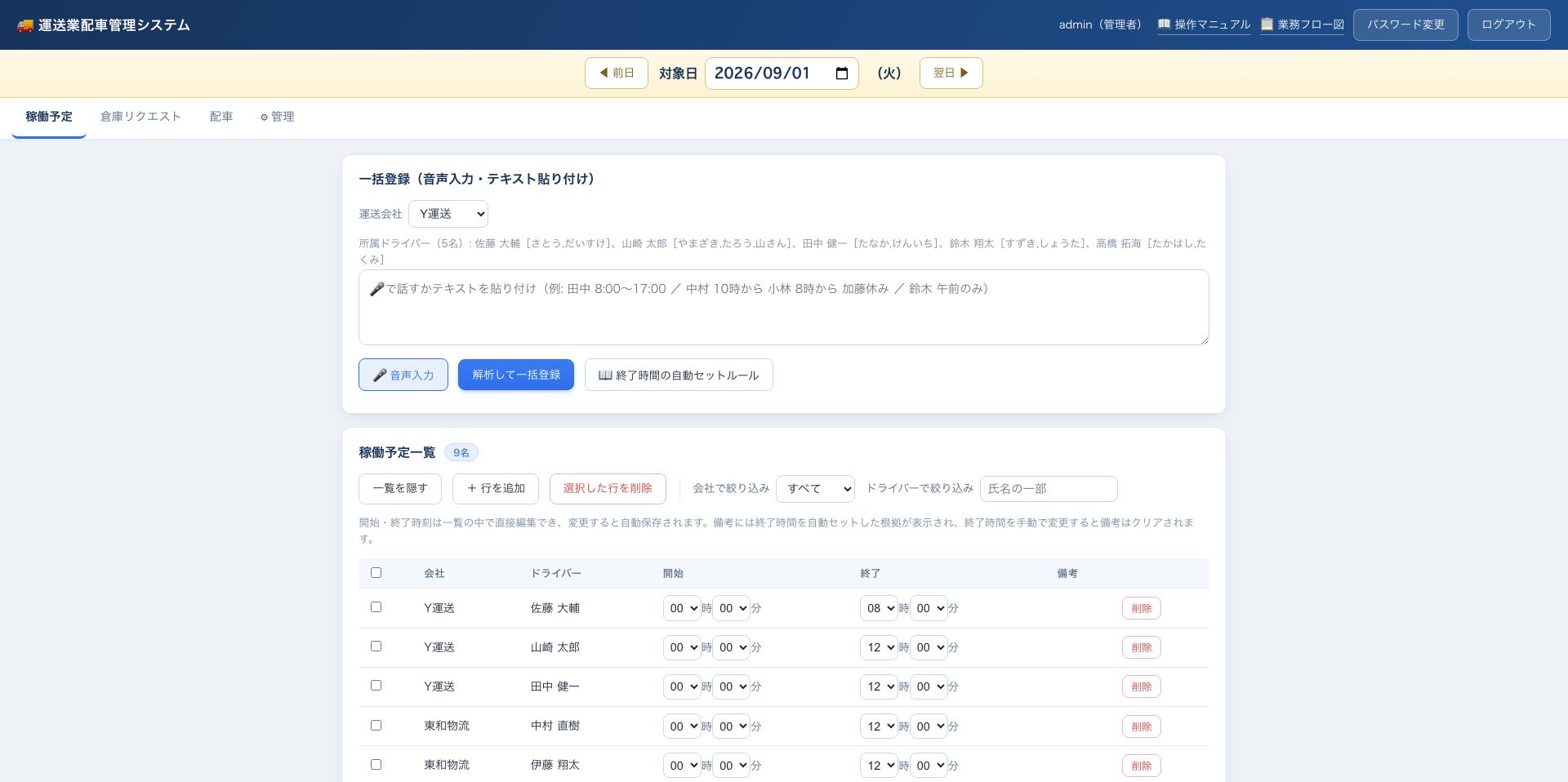Screen dimensions: 1568x782
Task: Delete the 伊藤 翔太 row
Action: (1142, 766)
